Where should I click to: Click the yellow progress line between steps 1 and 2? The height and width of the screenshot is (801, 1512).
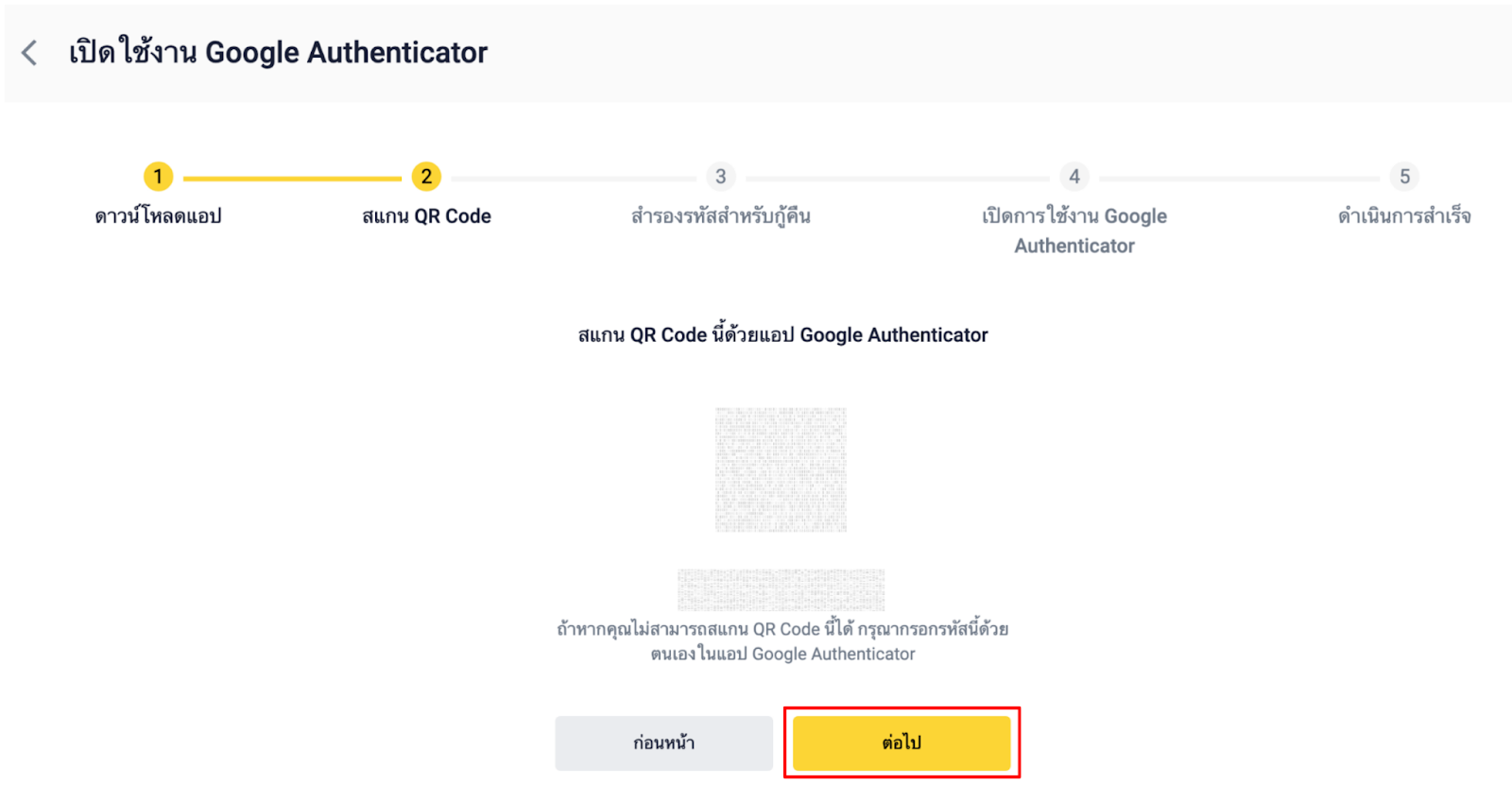(292, 178)
